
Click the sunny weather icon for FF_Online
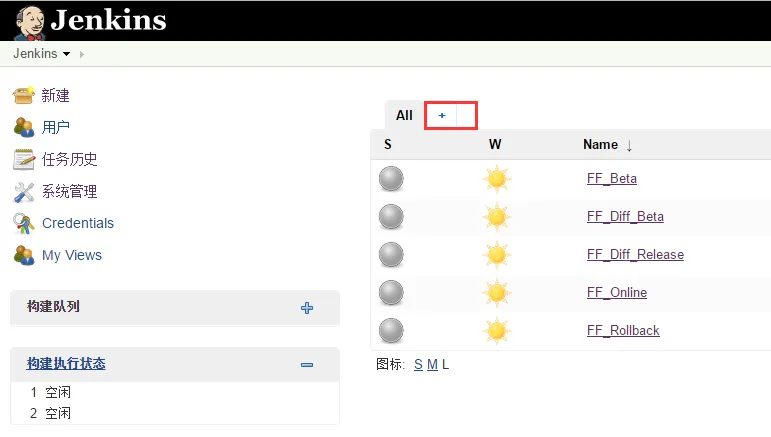497,293
